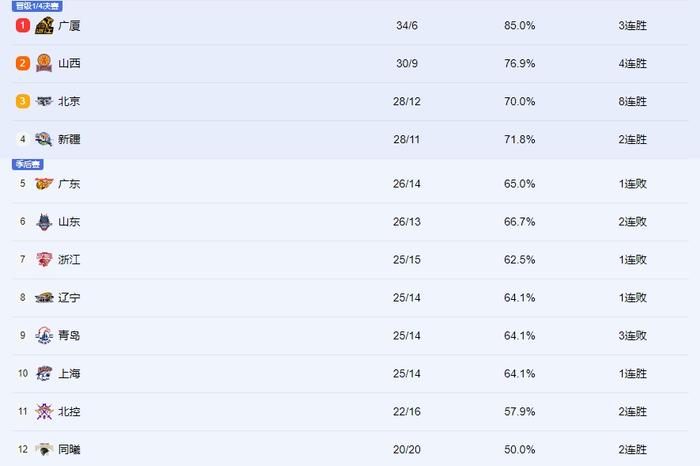
Task: Click the 晋级1/4决赛 section label
Action: click(37, 6)
